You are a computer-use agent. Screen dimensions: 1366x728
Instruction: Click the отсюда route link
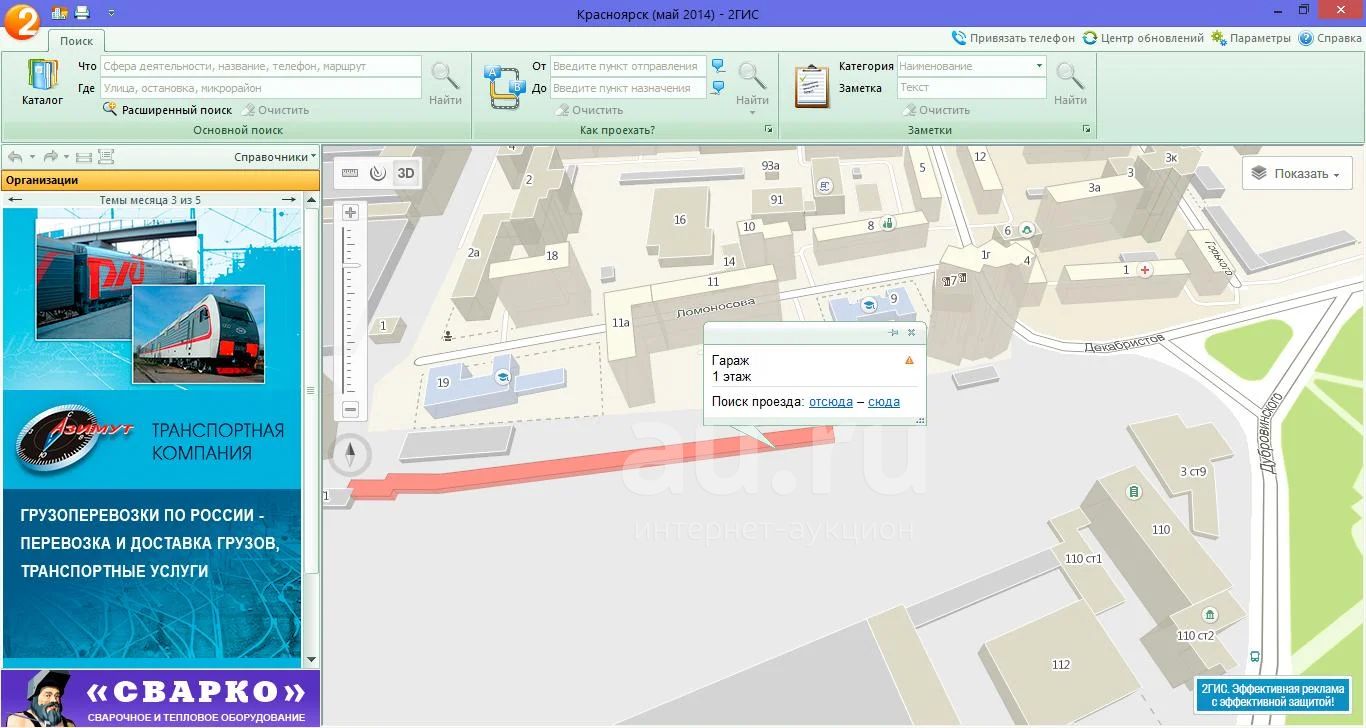click(x=831, y=402)
